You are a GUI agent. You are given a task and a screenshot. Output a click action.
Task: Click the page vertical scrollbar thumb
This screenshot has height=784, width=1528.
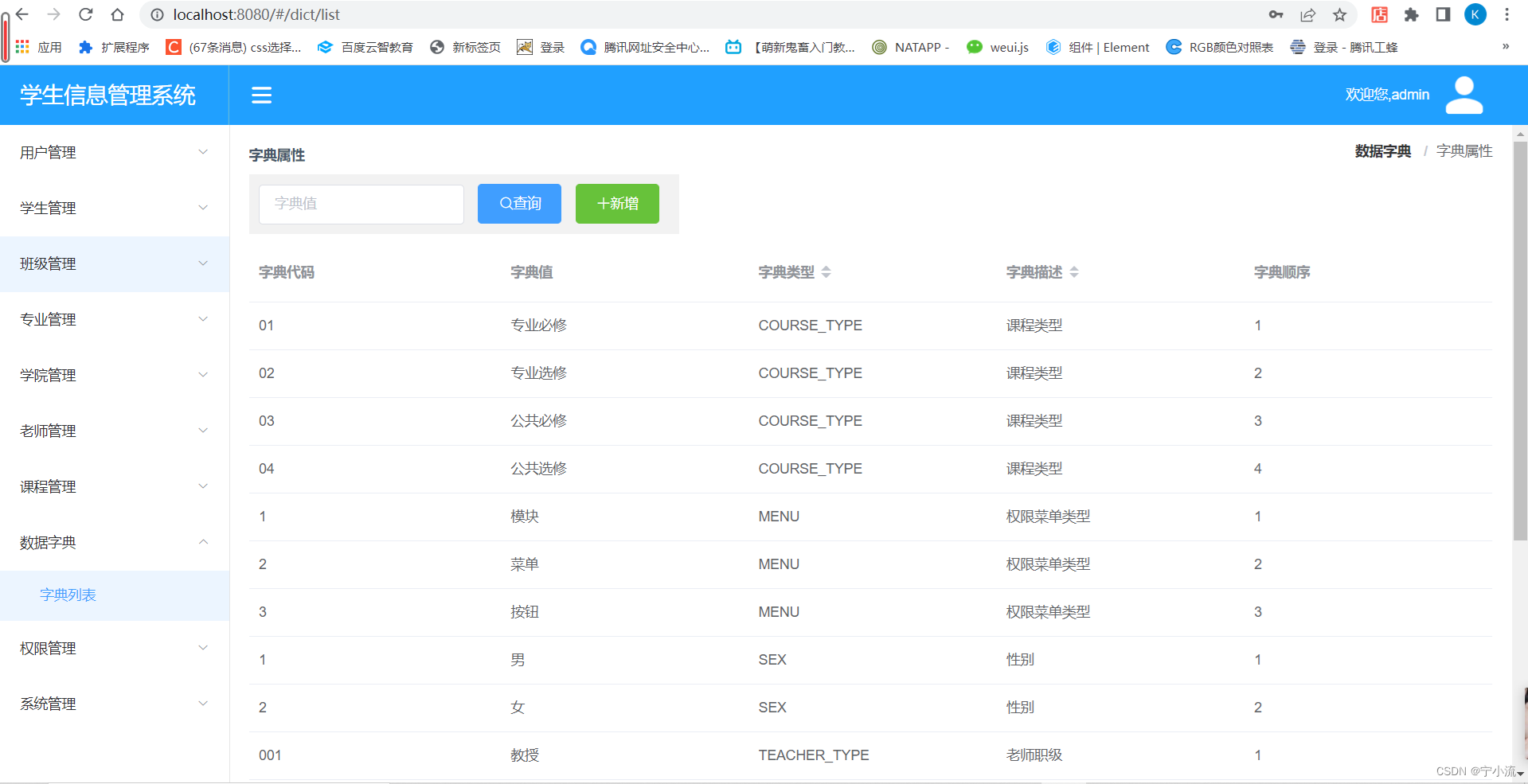point(1520,342)
